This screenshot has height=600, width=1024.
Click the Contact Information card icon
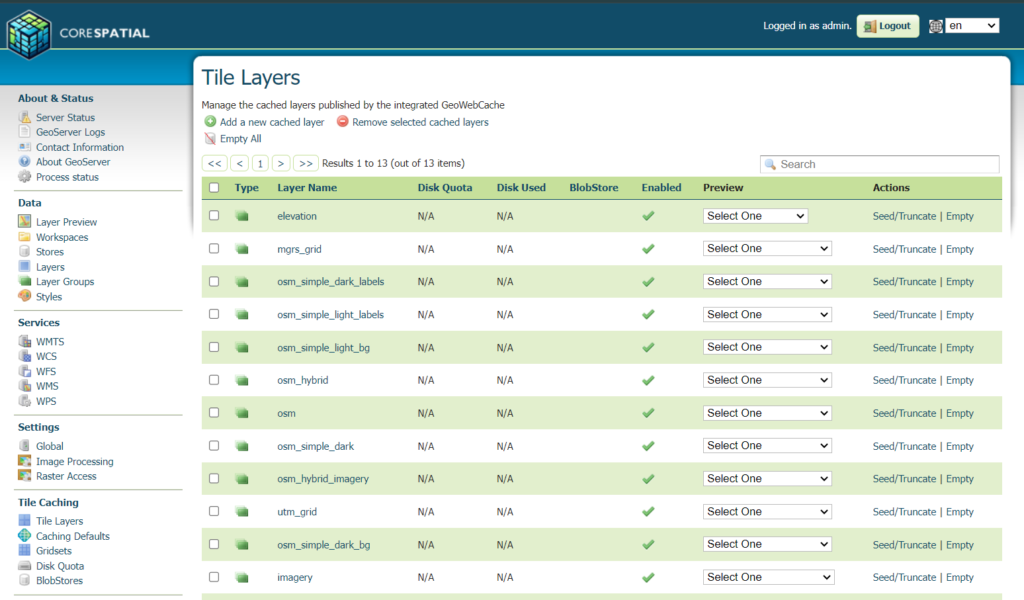25,147
